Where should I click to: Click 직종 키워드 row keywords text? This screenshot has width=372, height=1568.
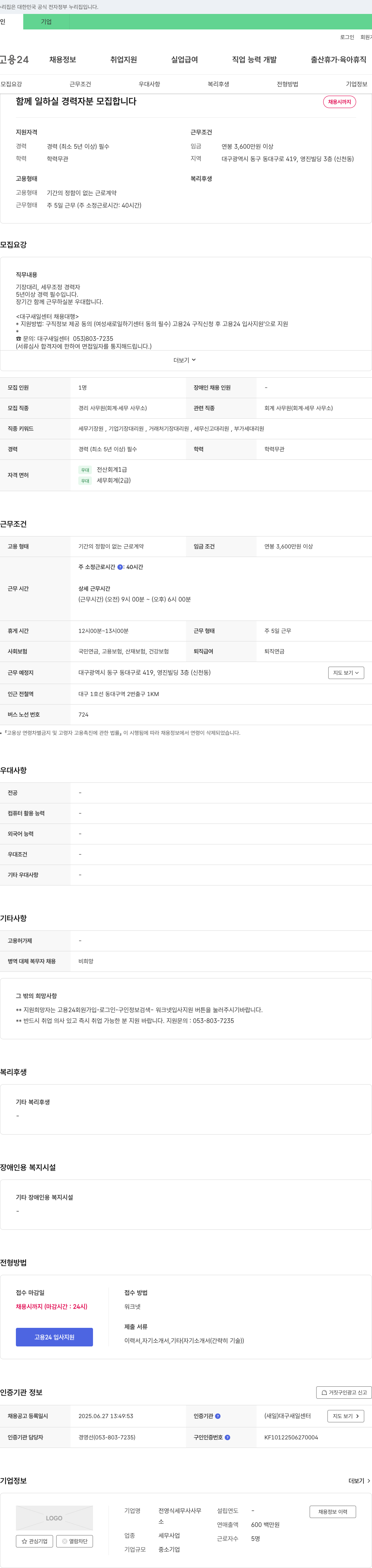(171, 428)
